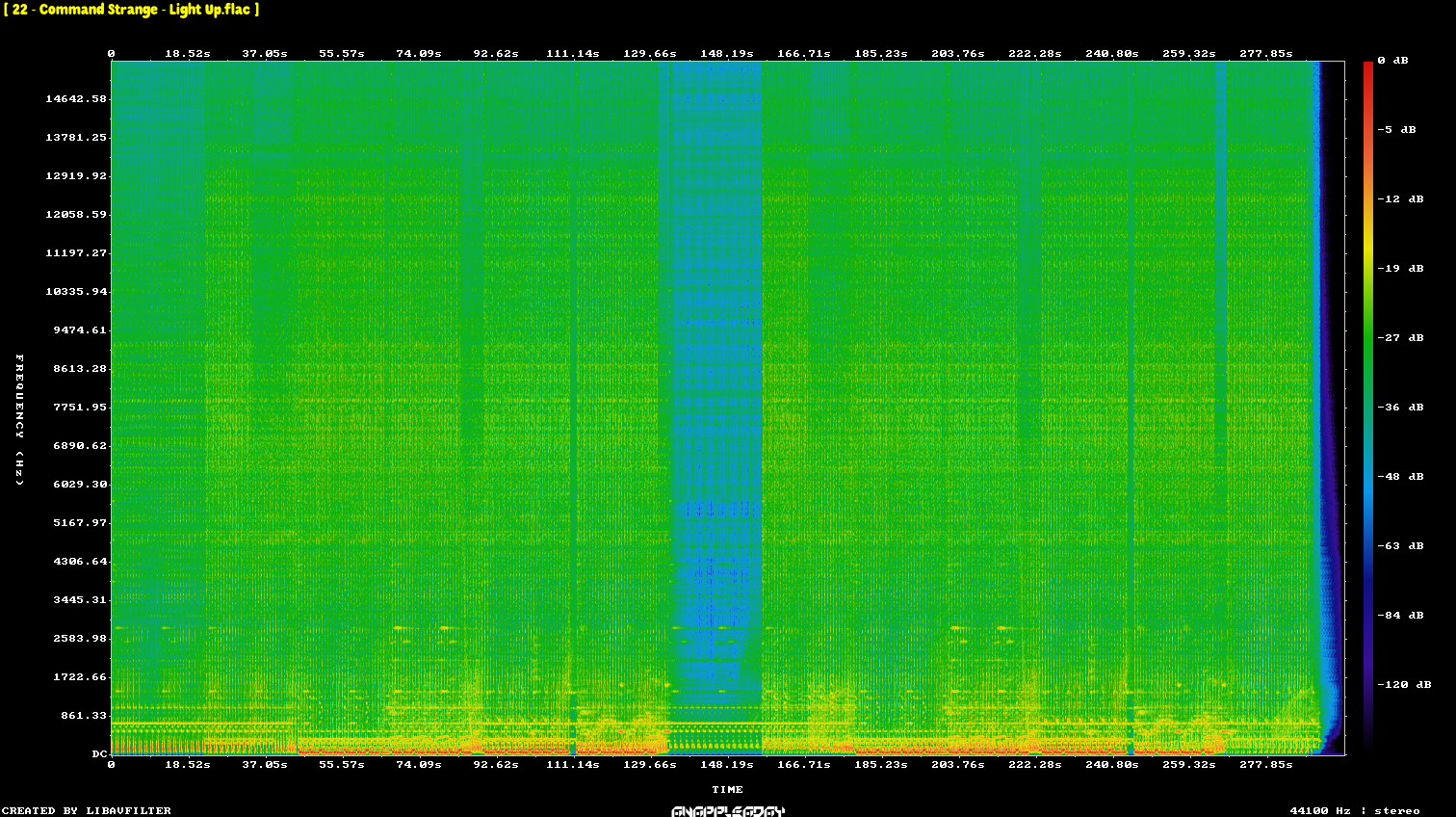Click the '-120 dB' label on the color scale
Image resolution: width=1456 pixels, height=817 pixels.
pyautogui.click(x=1404, y=685)
